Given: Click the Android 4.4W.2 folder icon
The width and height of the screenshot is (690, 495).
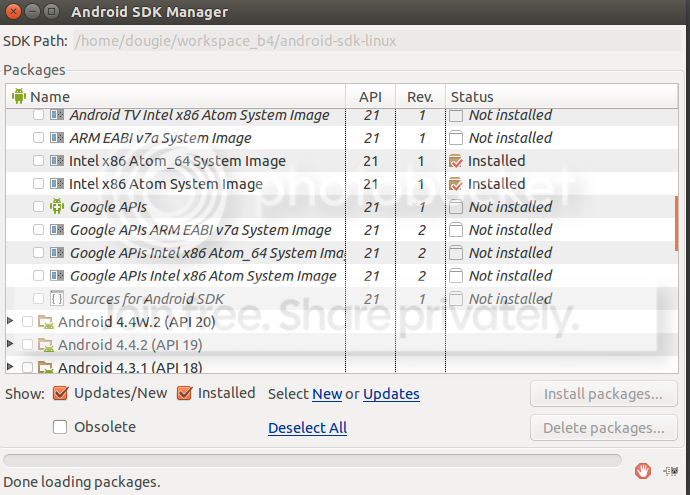Looking at the screenshot, I should 45,322.
